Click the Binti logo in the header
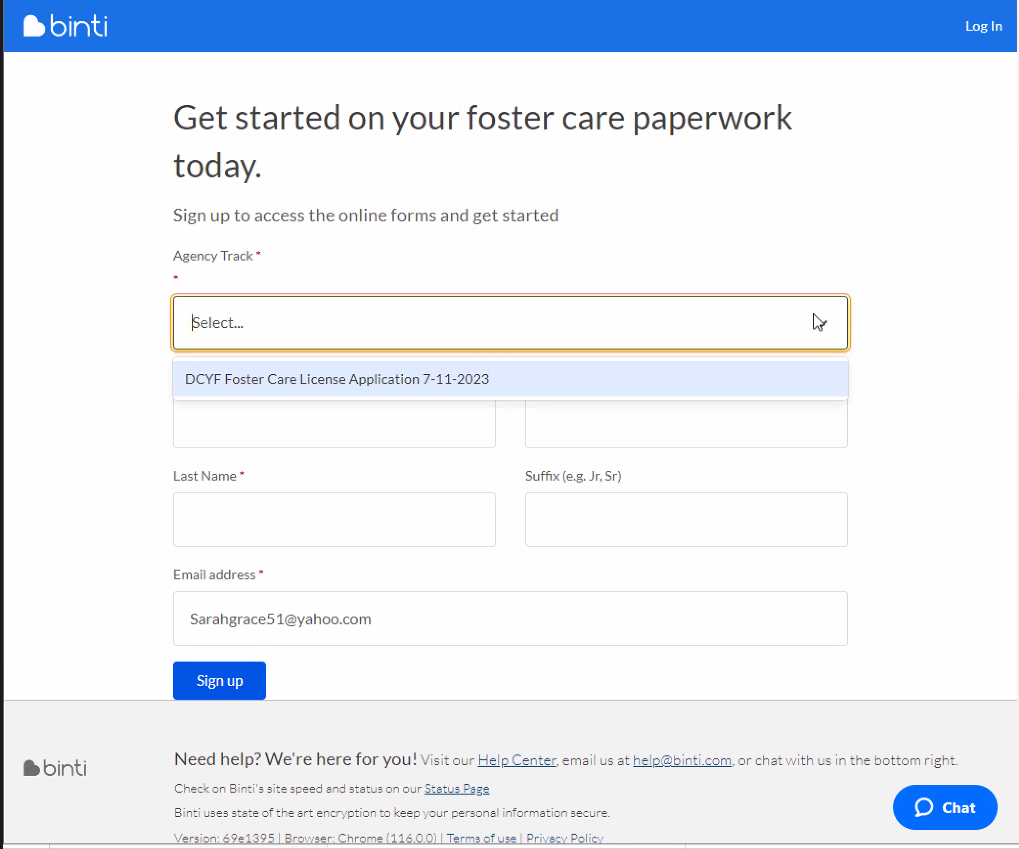The height and width of the screenshot is (849, 1019). point(65,26)
